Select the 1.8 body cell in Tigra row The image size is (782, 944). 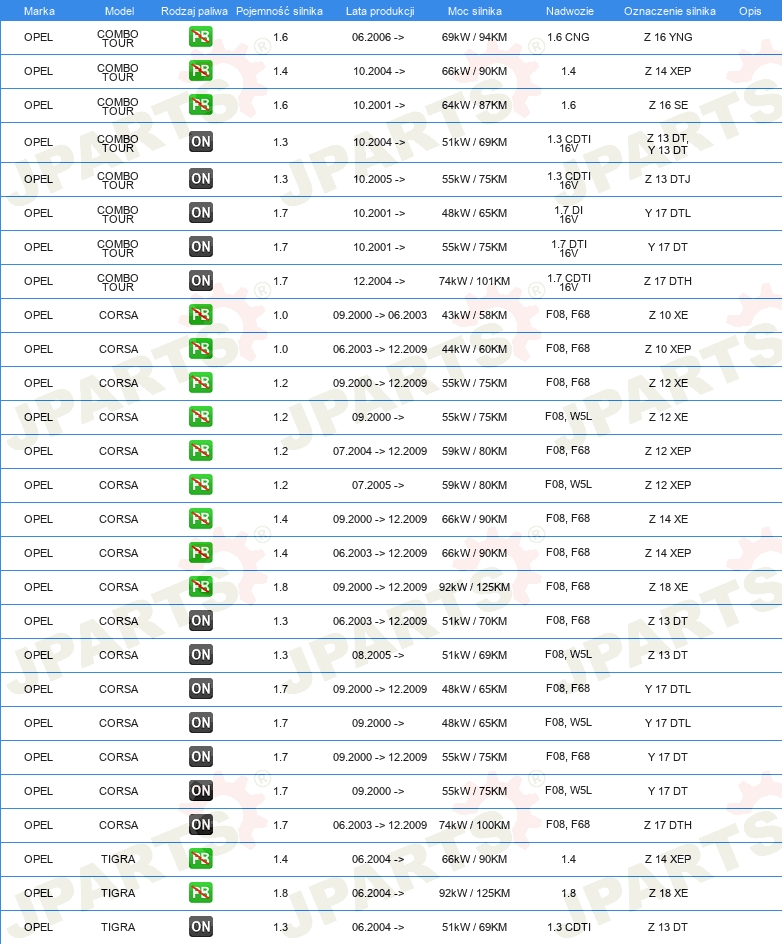569,893
